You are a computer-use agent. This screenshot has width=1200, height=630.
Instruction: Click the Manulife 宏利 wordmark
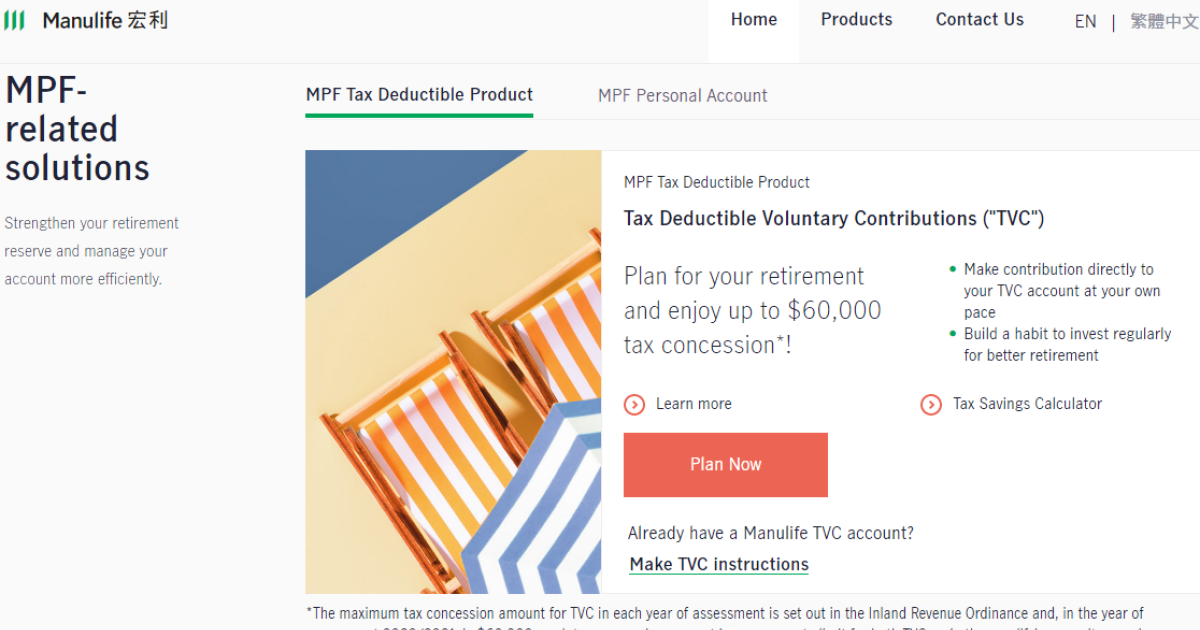[105, 20]
